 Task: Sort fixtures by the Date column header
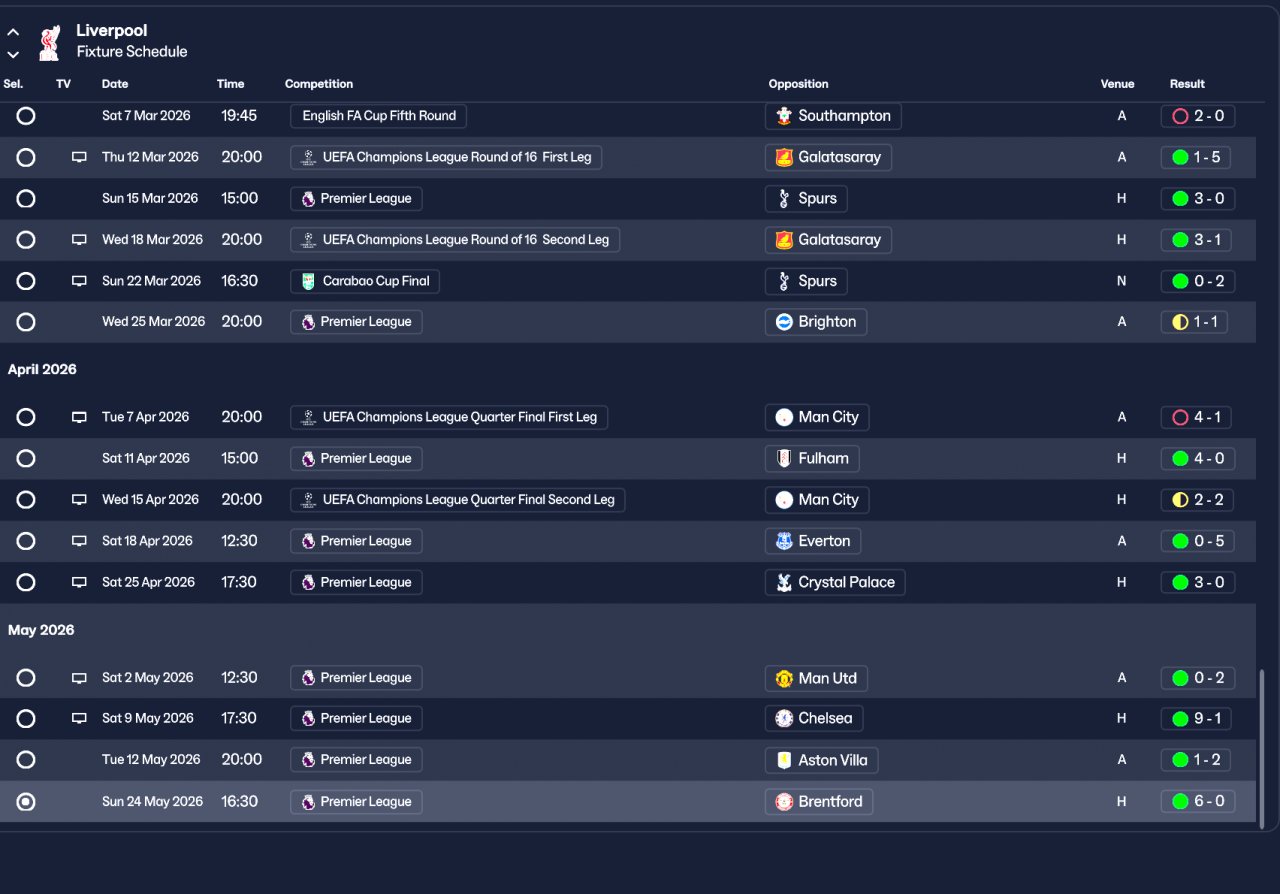coord(115,84)
